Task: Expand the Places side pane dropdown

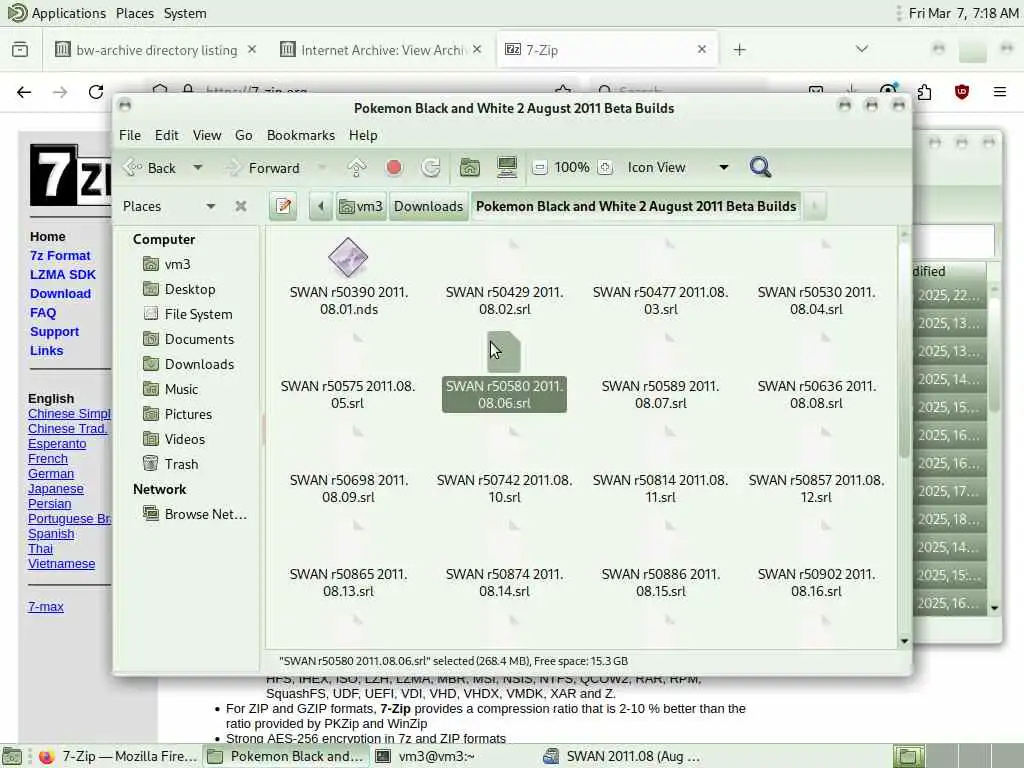Action: [210, 206]
